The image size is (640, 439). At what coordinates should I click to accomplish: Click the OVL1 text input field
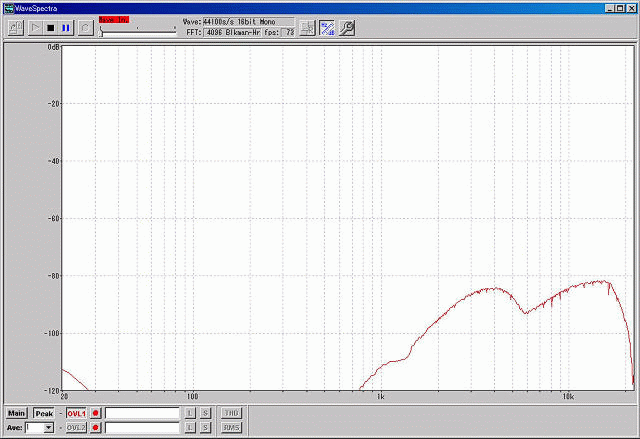[142, 413]
